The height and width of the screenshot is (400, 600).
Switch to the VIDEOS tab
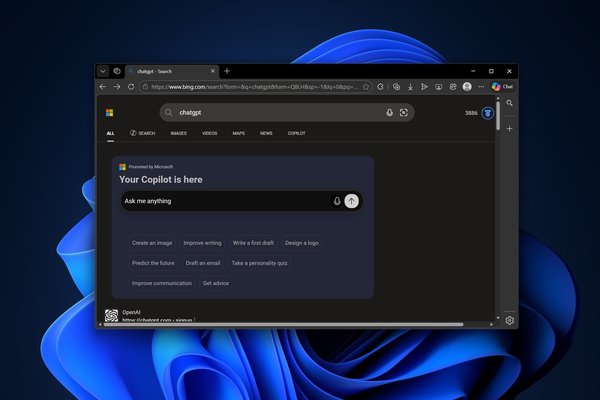(209, 133)
